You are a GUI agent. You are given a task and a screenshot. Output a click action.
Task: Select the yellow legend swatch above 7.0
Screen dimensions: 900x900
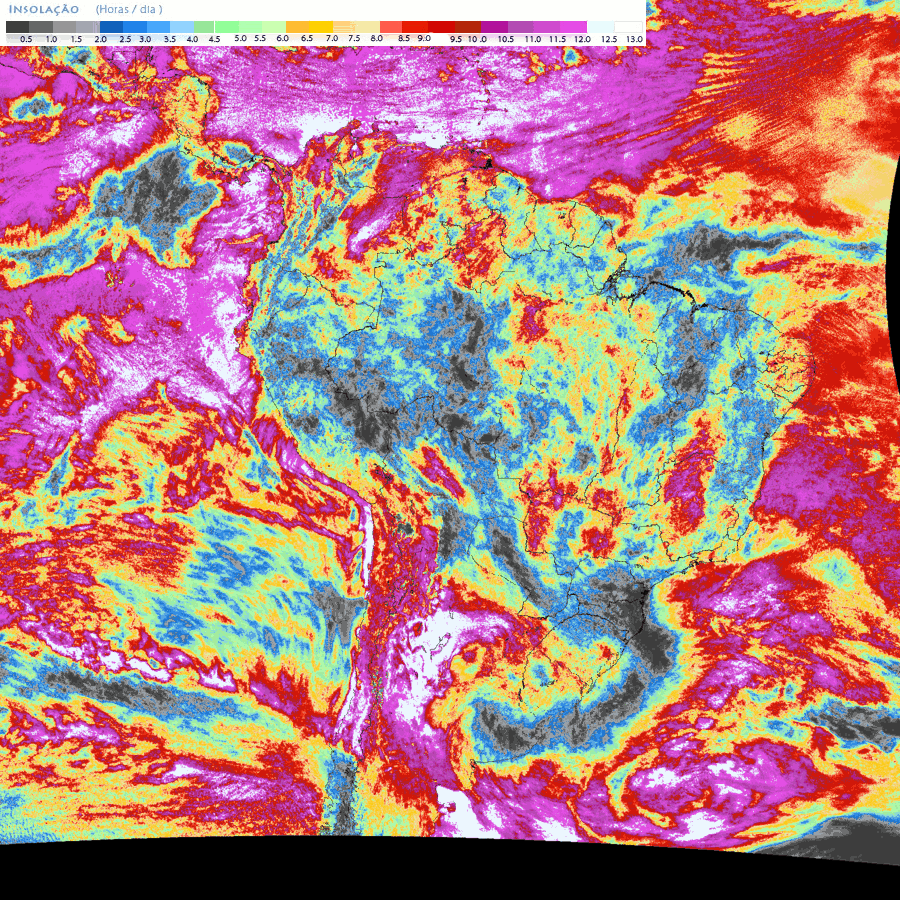tap(321, 27)
